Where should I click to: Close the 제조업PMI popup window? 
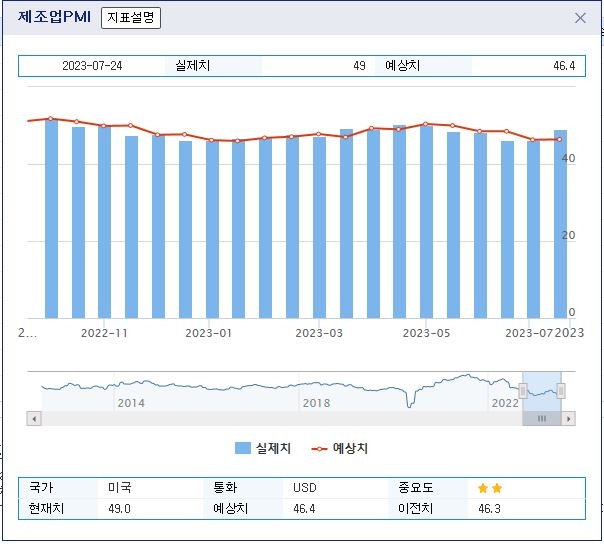580,18
